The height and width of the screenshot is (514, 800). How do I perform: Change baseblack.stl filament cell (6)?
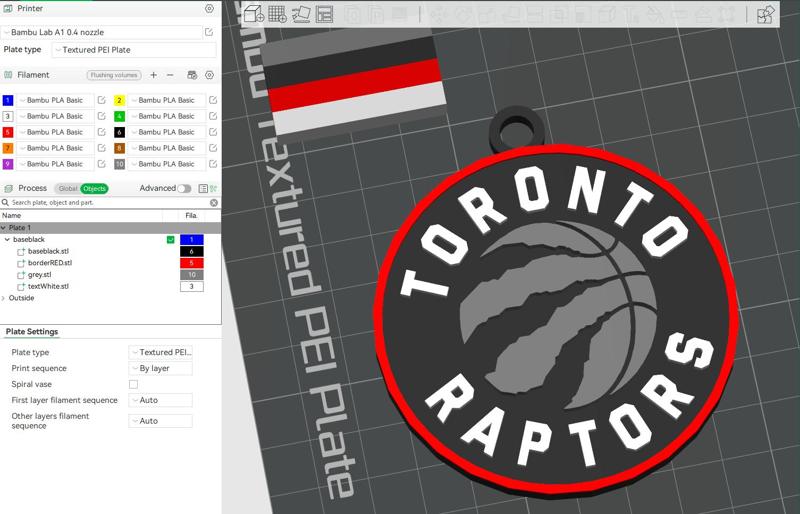(192, 251)
